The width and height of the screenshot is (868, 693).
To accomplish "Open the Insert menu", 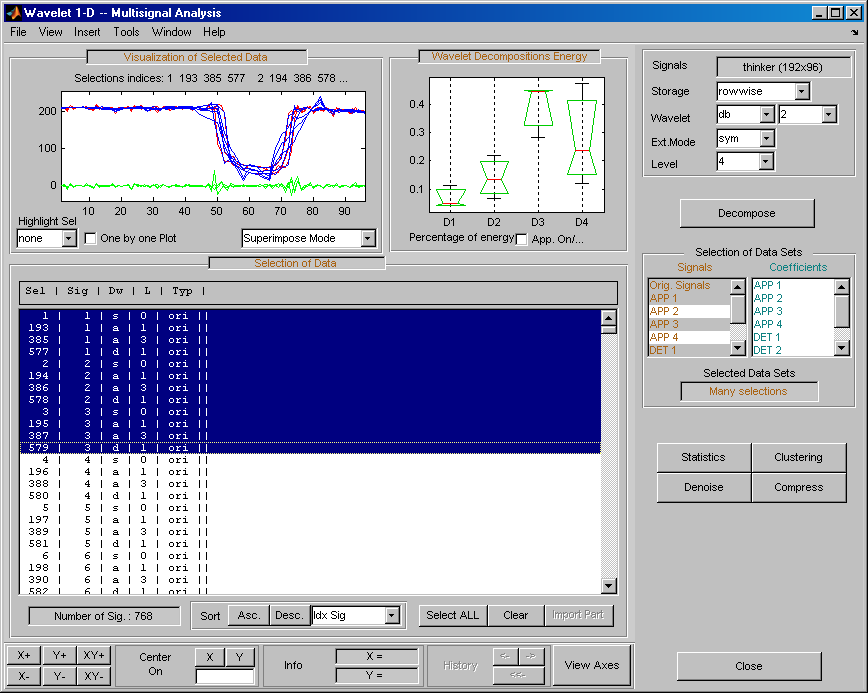I will tap(87, 32).
